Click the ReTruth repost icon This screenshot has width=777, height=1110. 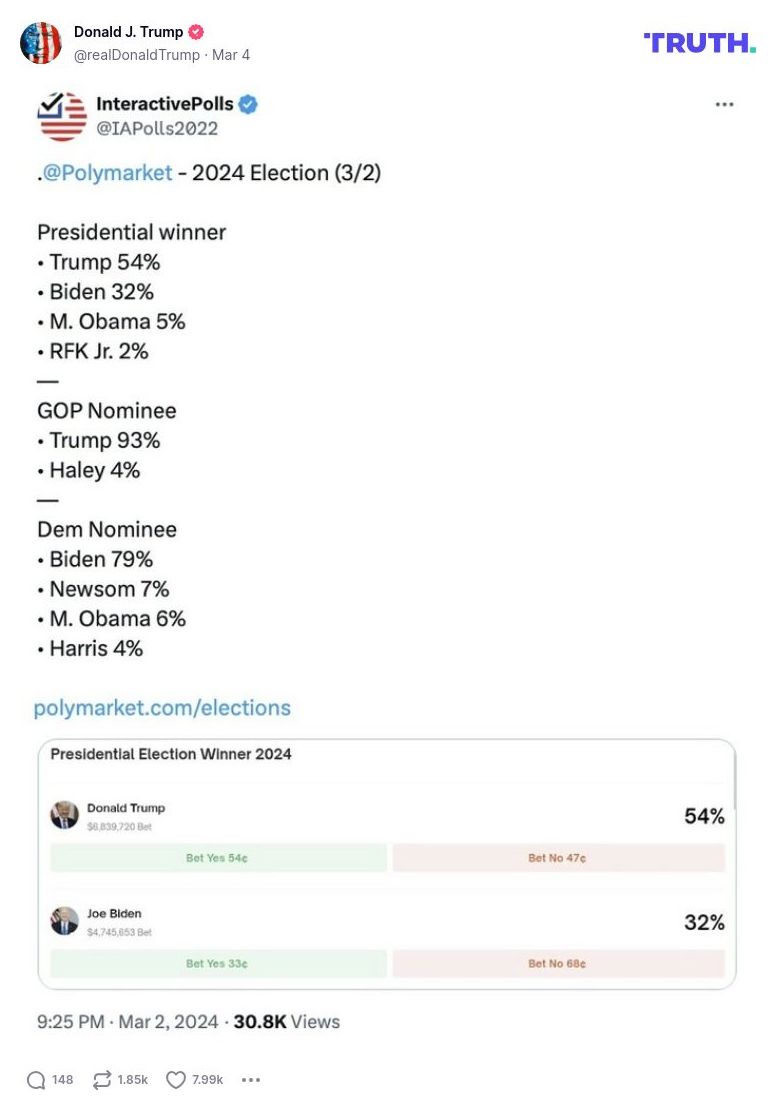click(100, 1080)
